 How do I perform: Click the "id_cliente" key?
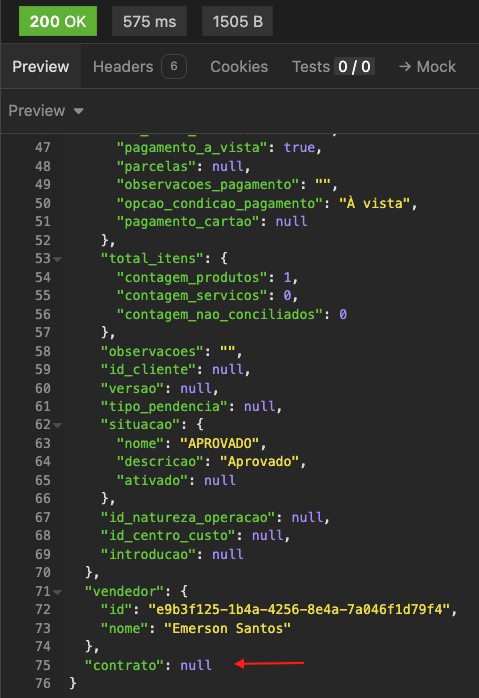[148, 369]
